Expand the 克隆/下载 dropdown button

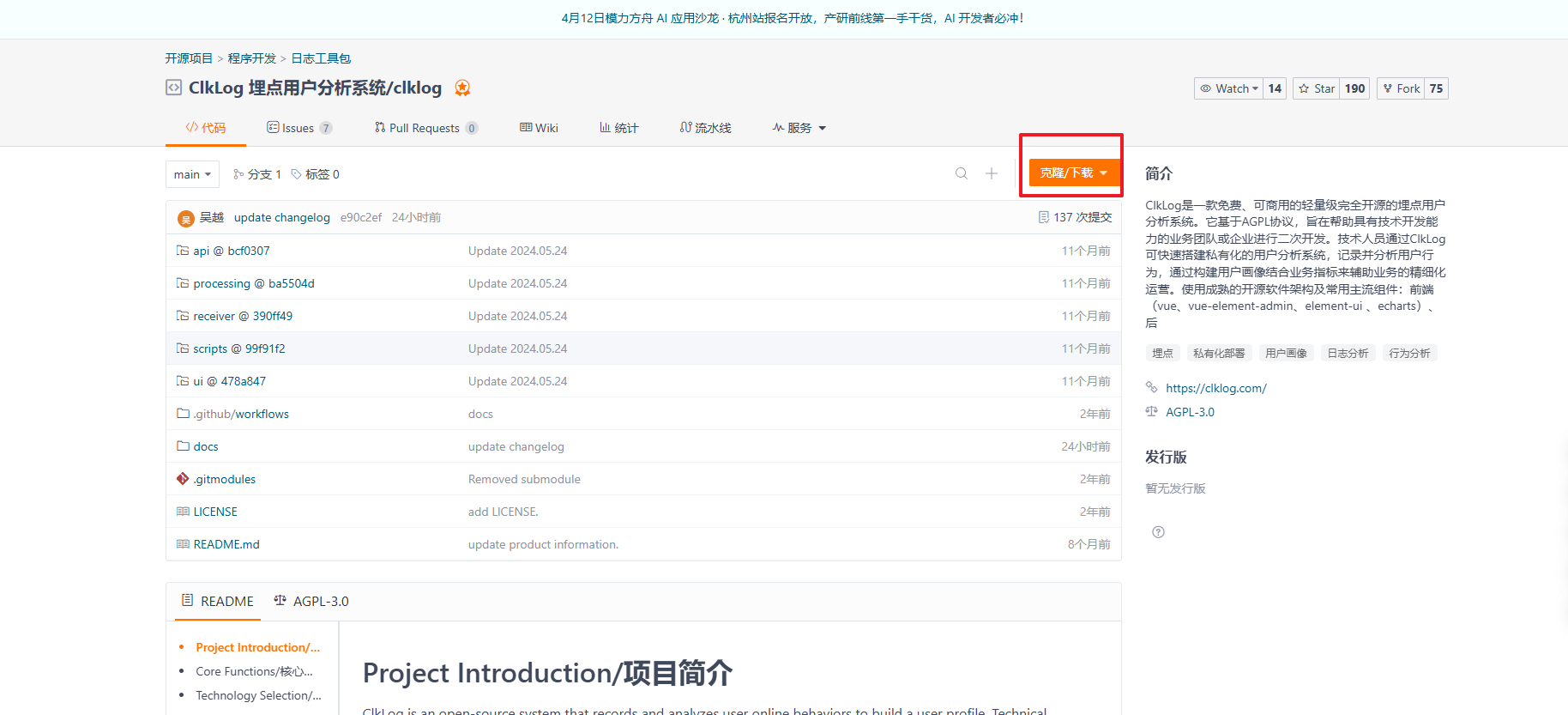1074,173
